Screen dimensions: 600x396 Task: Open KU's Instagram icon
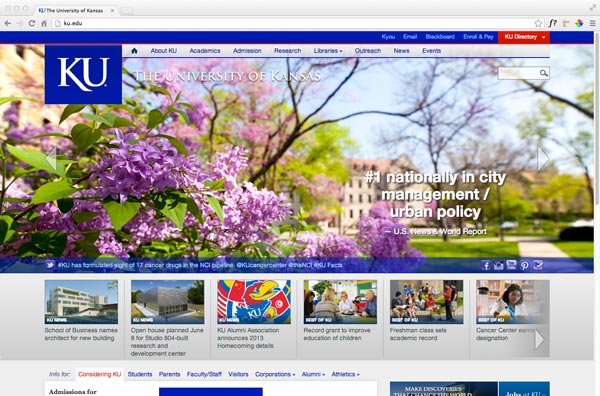[x=499, y=265]
